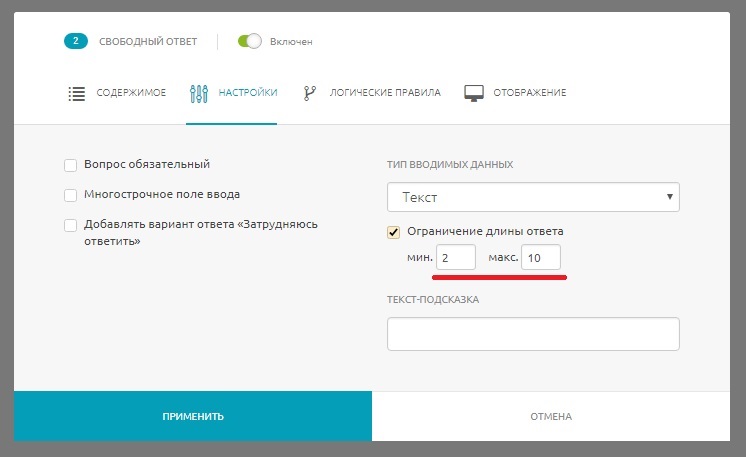
Task: Open the Логические правила tab
Action: (x=385, y=93)
